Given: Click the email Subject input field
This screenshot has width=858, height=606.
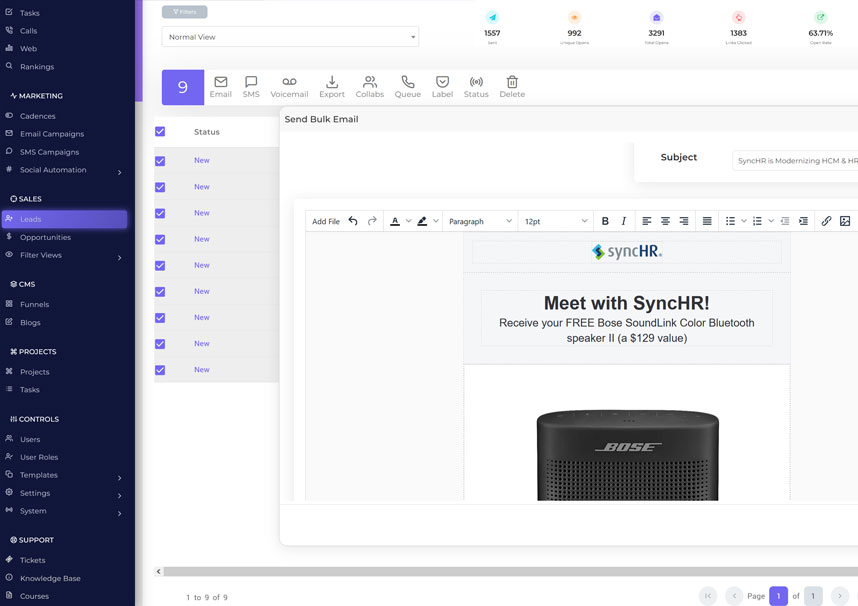Looking at the screenshot, I should pos(796,160).
